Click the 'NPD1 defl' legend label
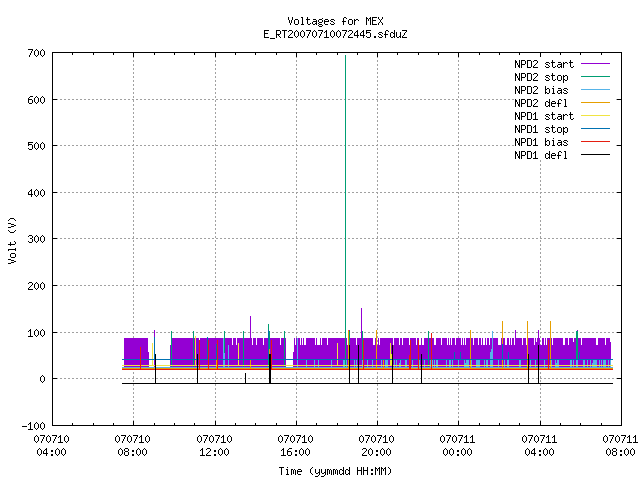 coord(541,156)
